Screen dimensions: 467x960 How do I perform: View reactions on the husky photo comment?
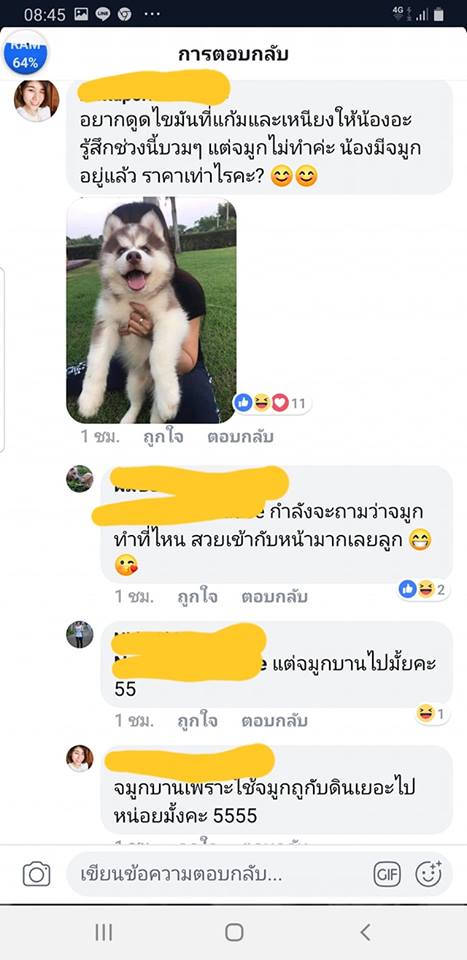click(272, 403)
